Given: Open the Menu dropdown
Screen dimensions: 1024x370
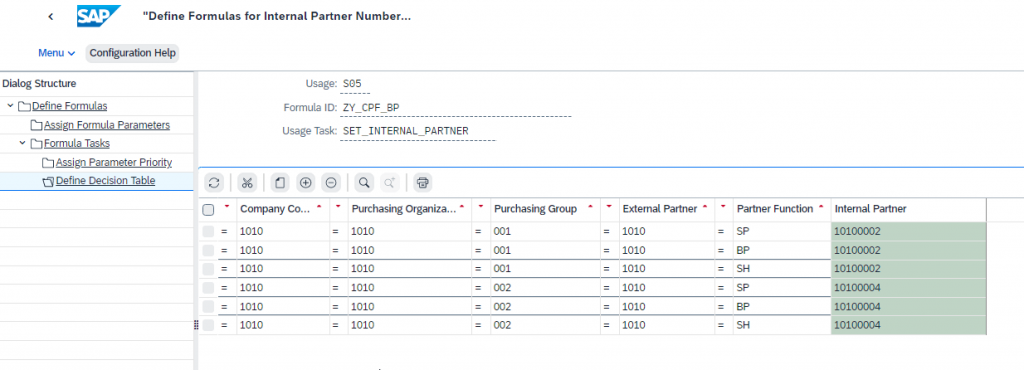Looking at the screenshot, I should point(57,53).
